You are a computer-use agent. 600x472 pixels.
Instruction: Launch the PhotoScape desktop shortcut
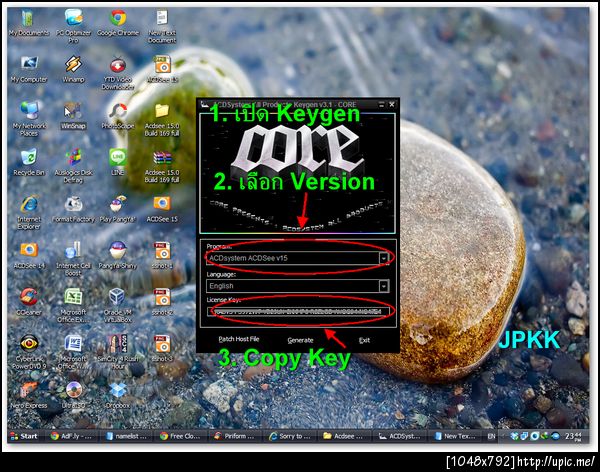click(118, 116)
